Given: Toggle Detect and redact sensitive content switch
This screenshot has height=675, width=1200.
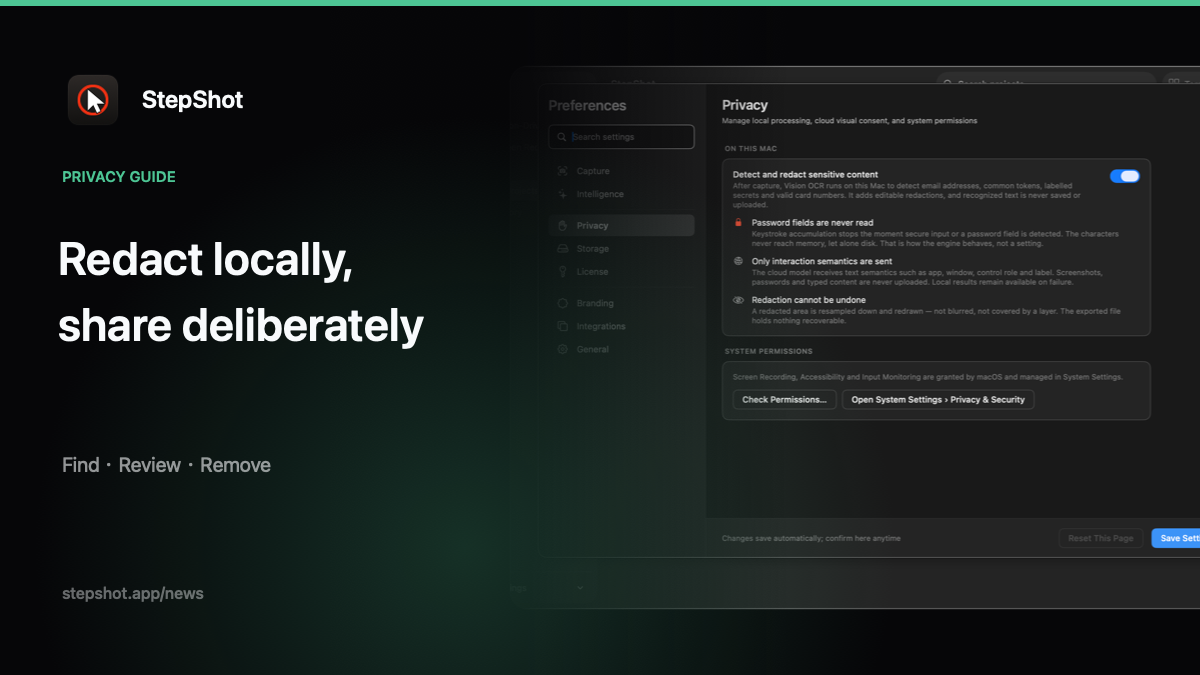Looking at the screenshot, I should tap(1124, 176).
